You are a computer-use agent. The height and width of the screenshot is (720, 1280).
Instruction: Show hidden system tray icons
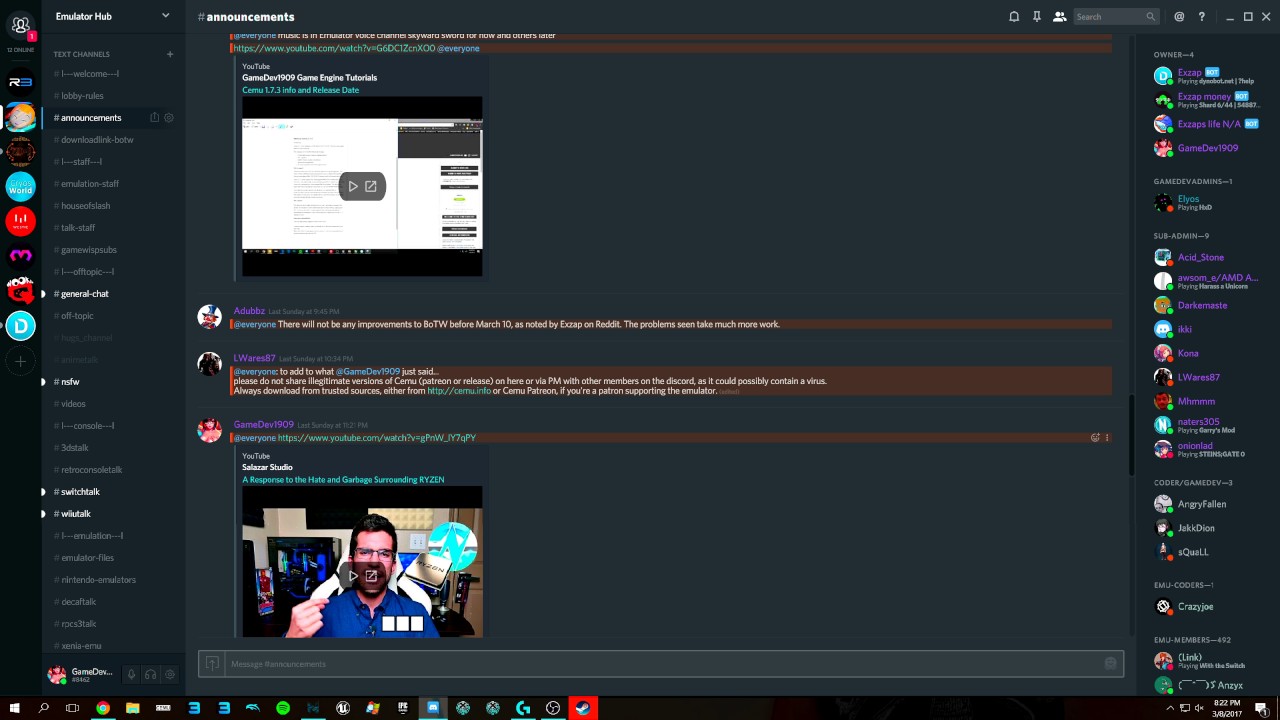pos(1171,708)
